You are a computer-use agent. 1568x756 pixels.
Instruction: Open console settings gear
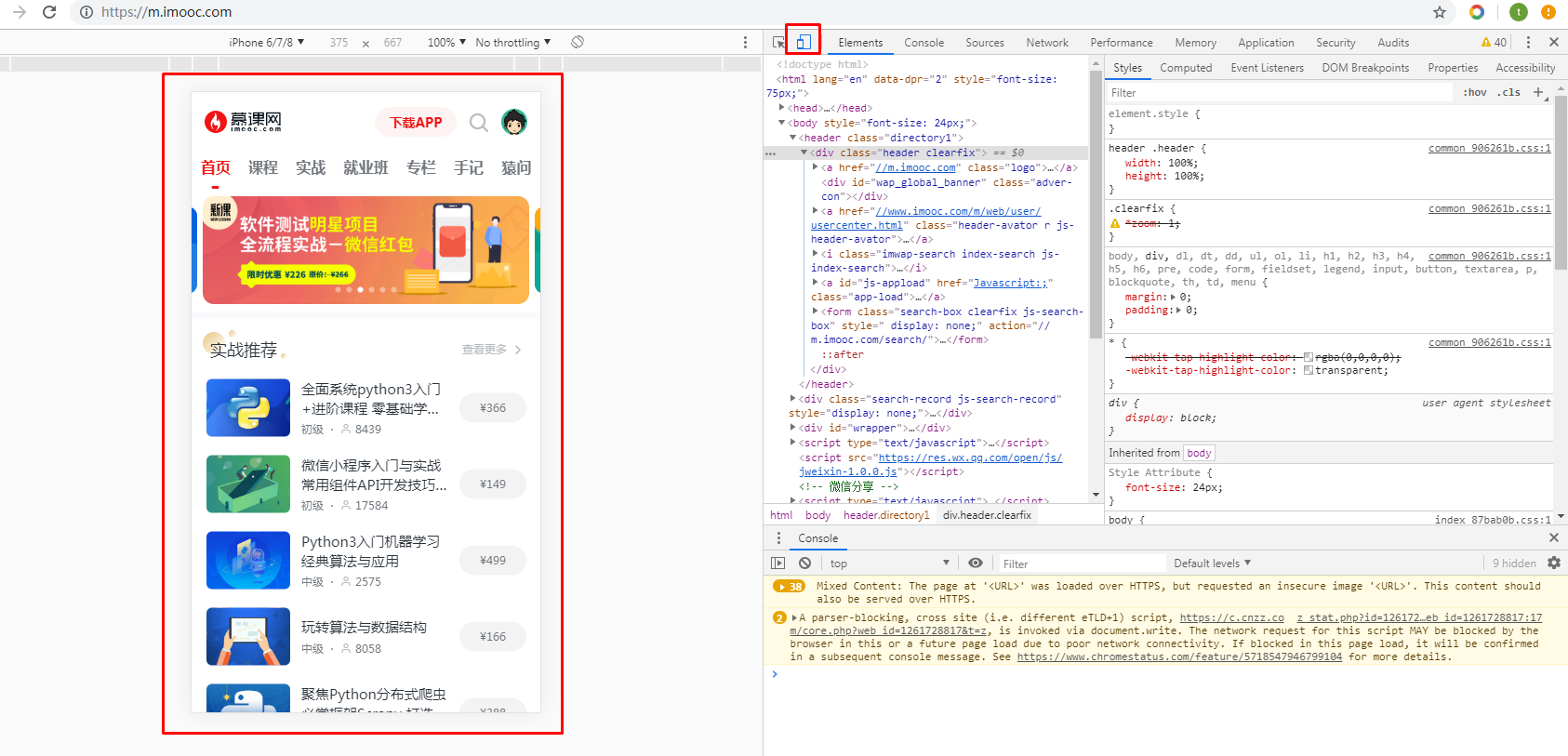[x=1554, y=564]
